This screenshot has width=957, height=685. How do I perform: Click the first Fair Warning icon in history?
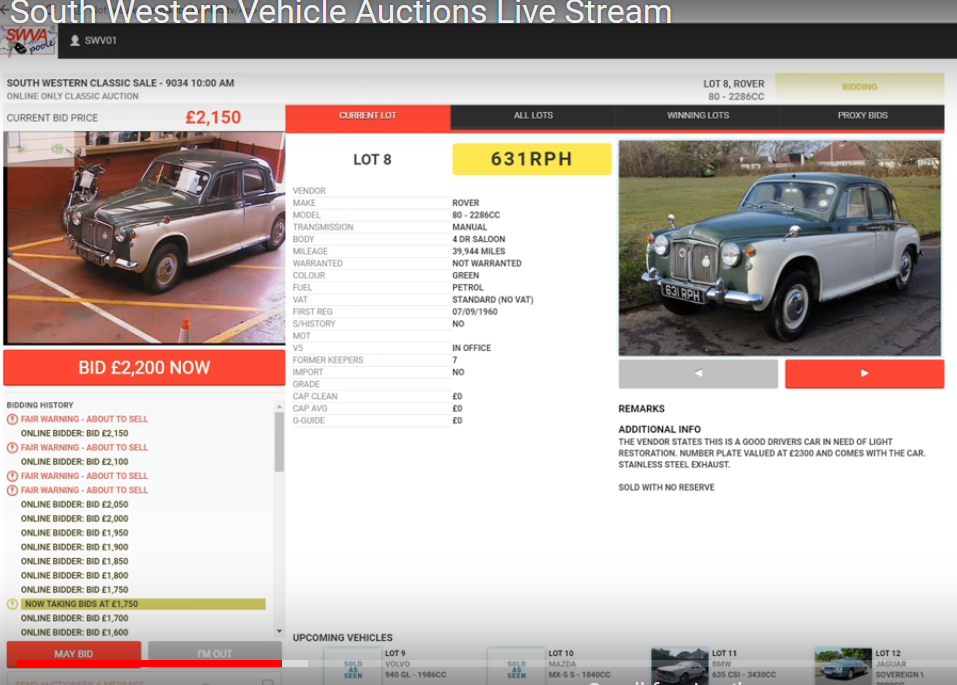(x=12, y=419)
